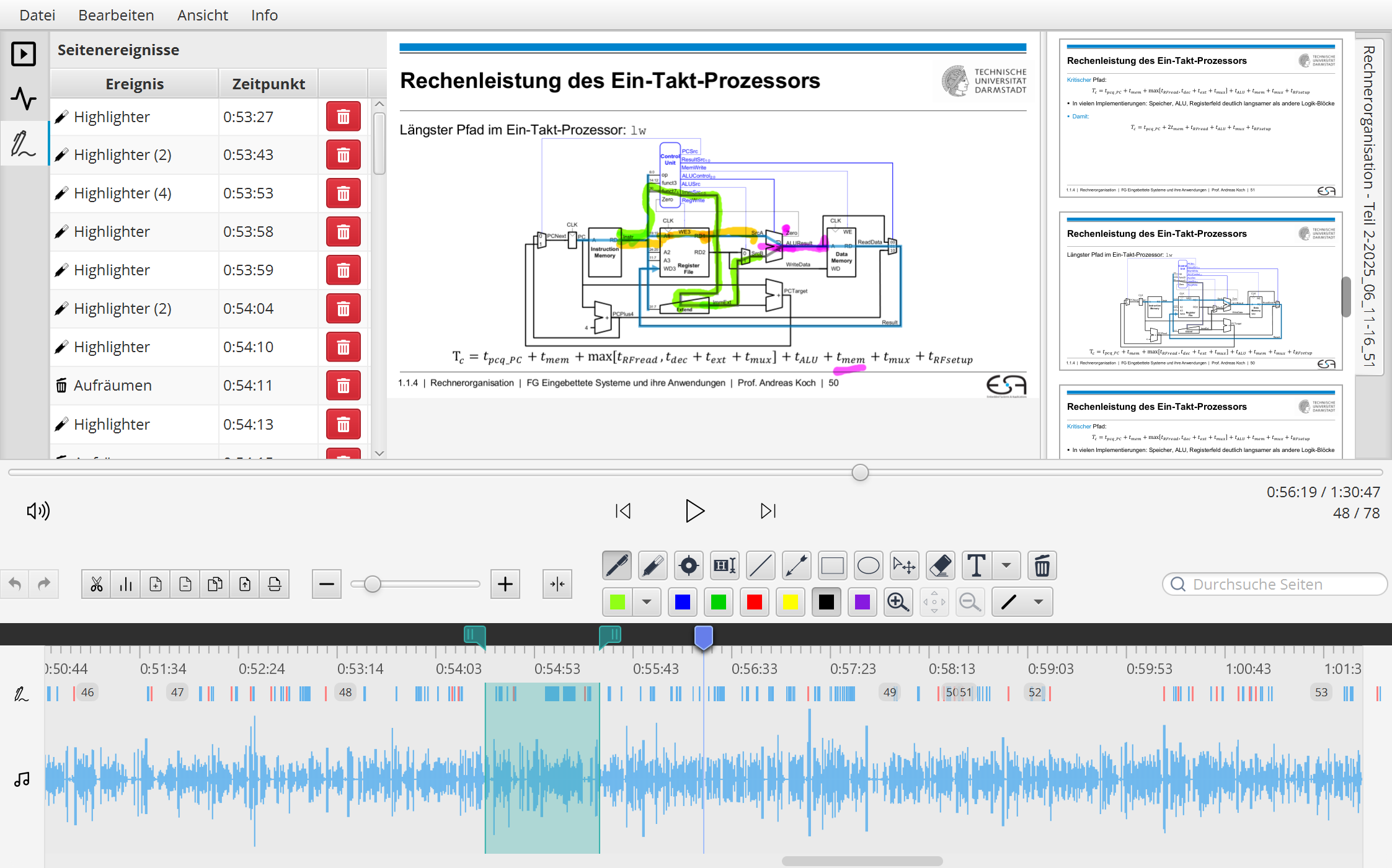Click the zoom-in magnifier icon
Viewport: 1392px width, 868px height.
click(898, 601)
